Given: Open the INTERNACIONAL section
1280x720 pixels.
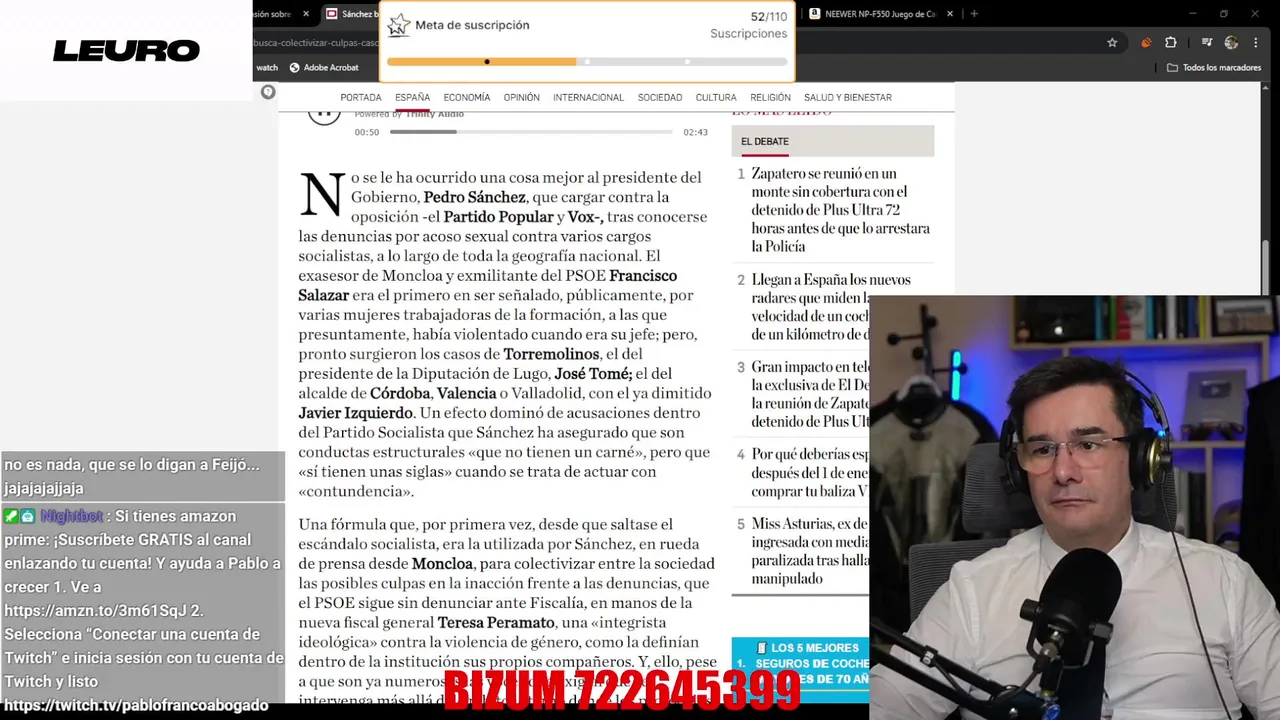Looking at the screenshot, I should click(588, 98).
